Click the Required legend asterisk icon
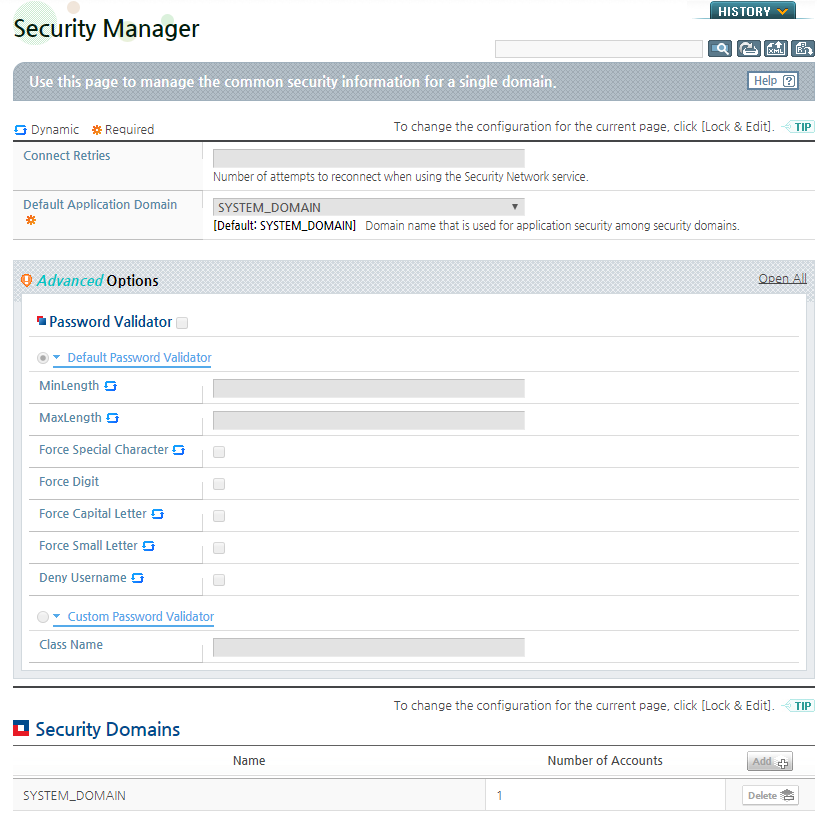The image size is (817, 828). [x=97, y=130]
